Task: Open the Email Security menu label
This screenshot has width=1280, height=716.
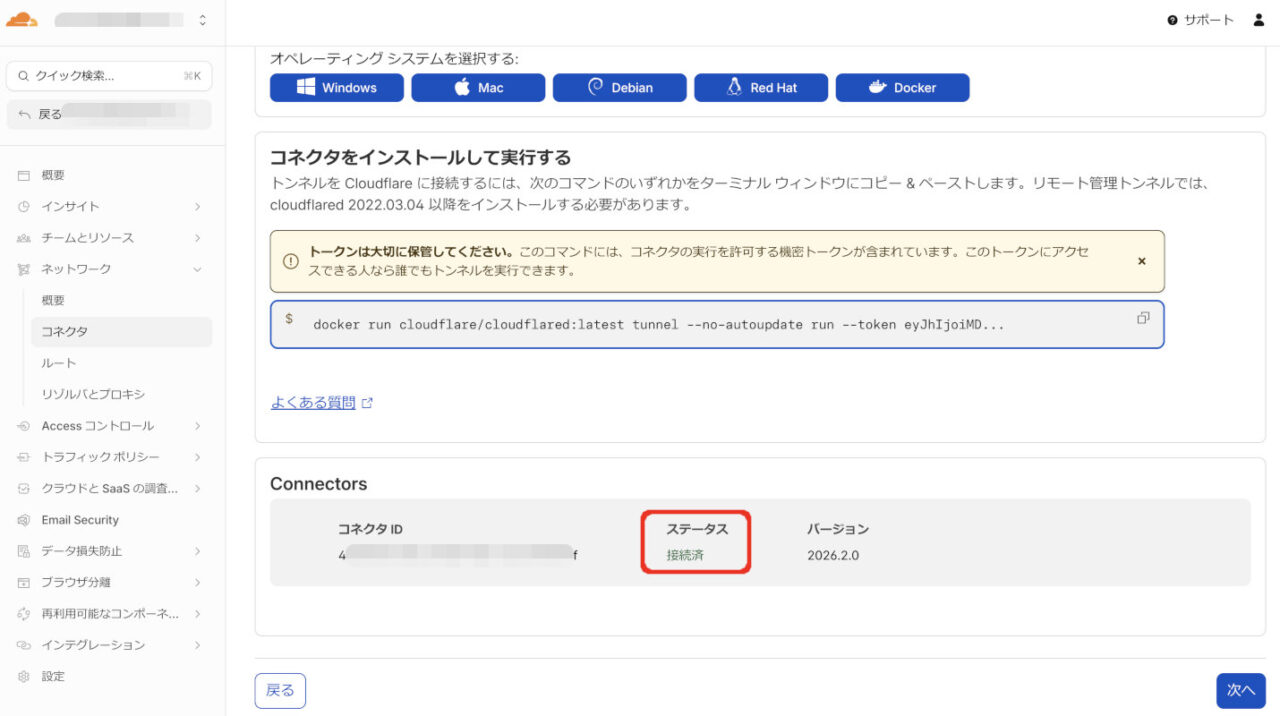Action: [x=80, y=520]
